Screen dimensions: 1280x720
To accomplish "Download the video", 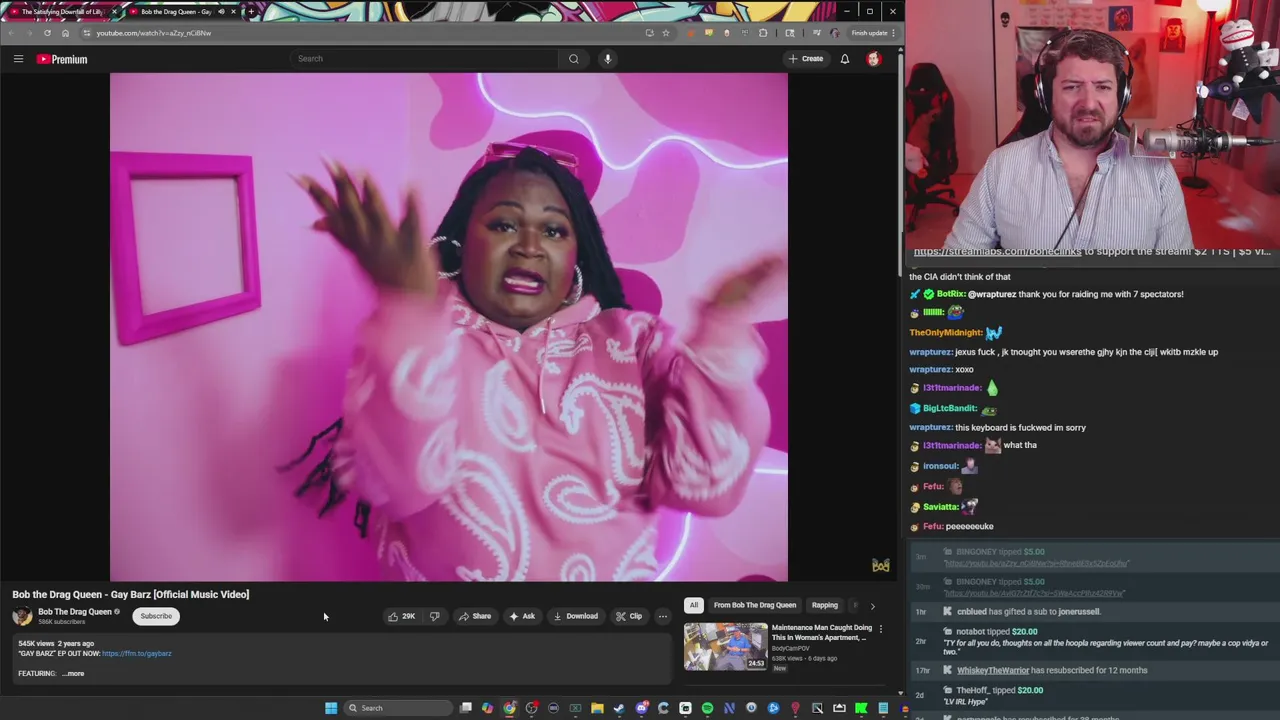I will 576,616.
